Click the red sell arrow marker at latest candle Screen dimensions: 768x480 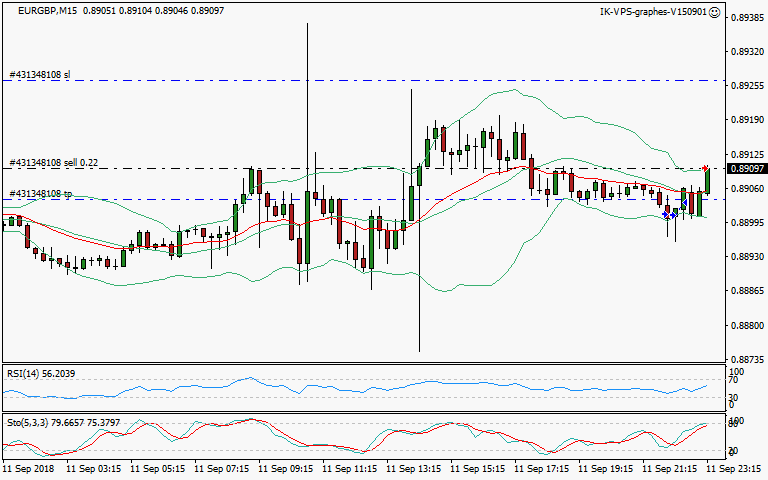705,168
